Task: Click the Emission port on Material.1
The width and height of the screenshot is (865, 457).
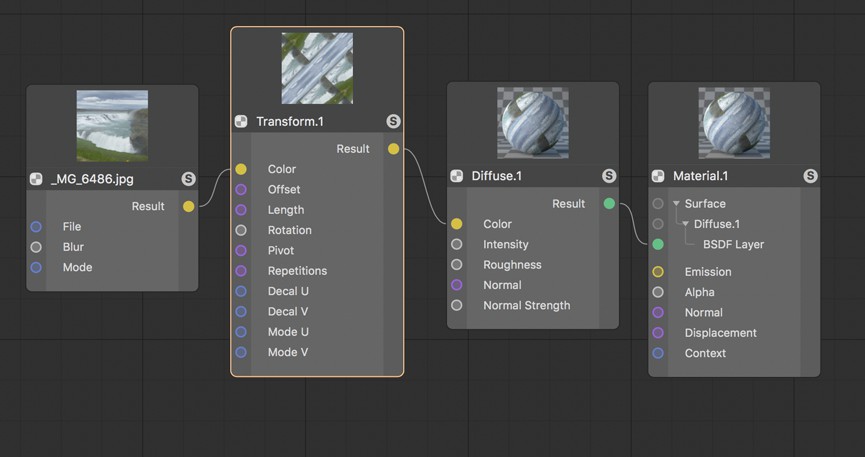Action: click(658, 272)
